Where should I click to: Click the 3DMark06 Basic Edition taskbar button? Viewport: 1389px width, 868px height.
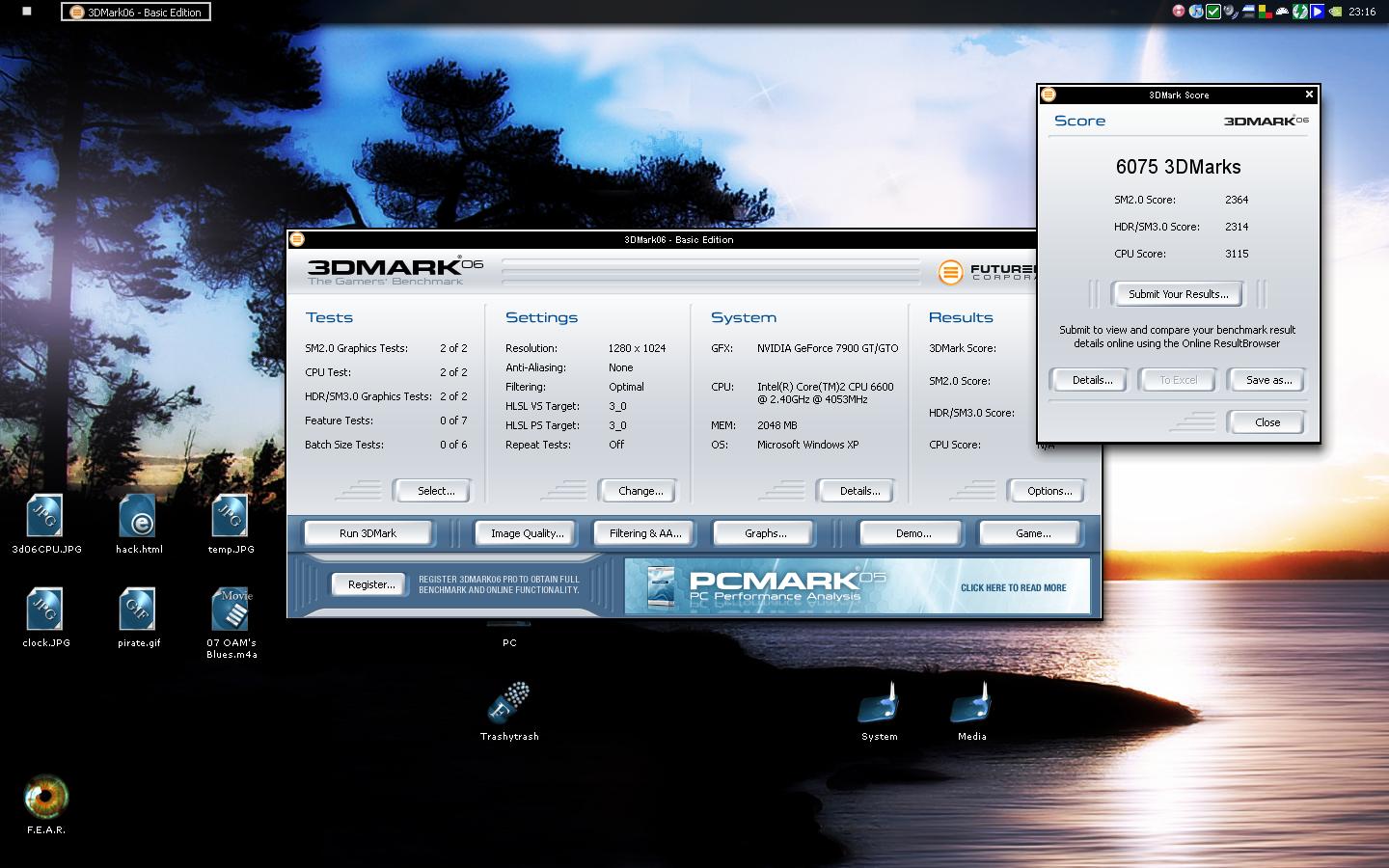[136, 12]
